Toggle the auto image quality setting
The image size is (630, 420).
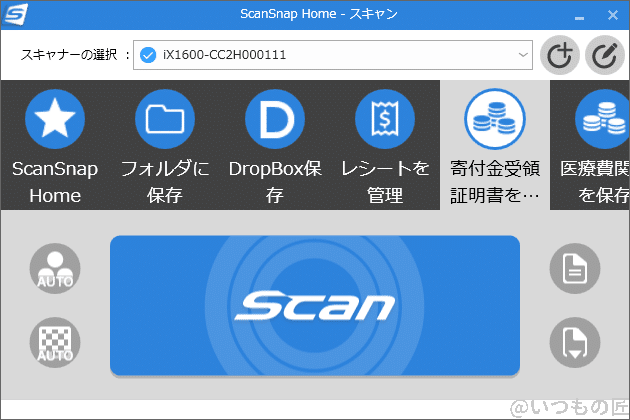coord(55,341)
